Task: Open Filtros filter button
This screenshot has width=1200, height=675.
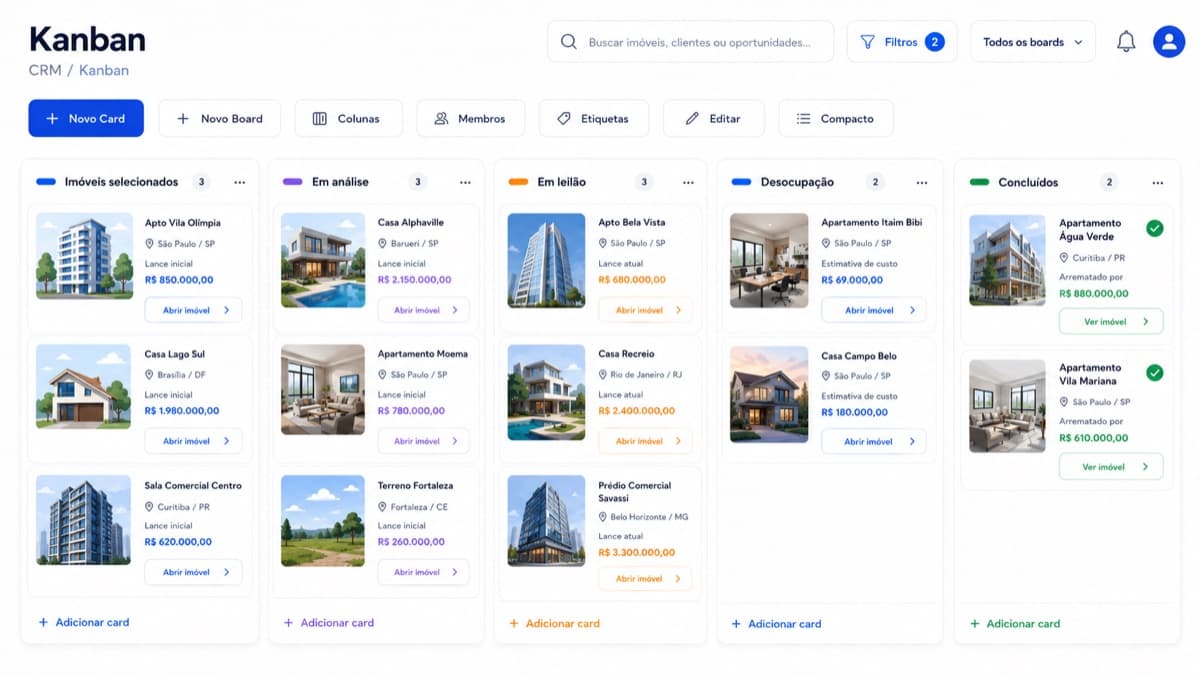Action: tap(901, 42)
